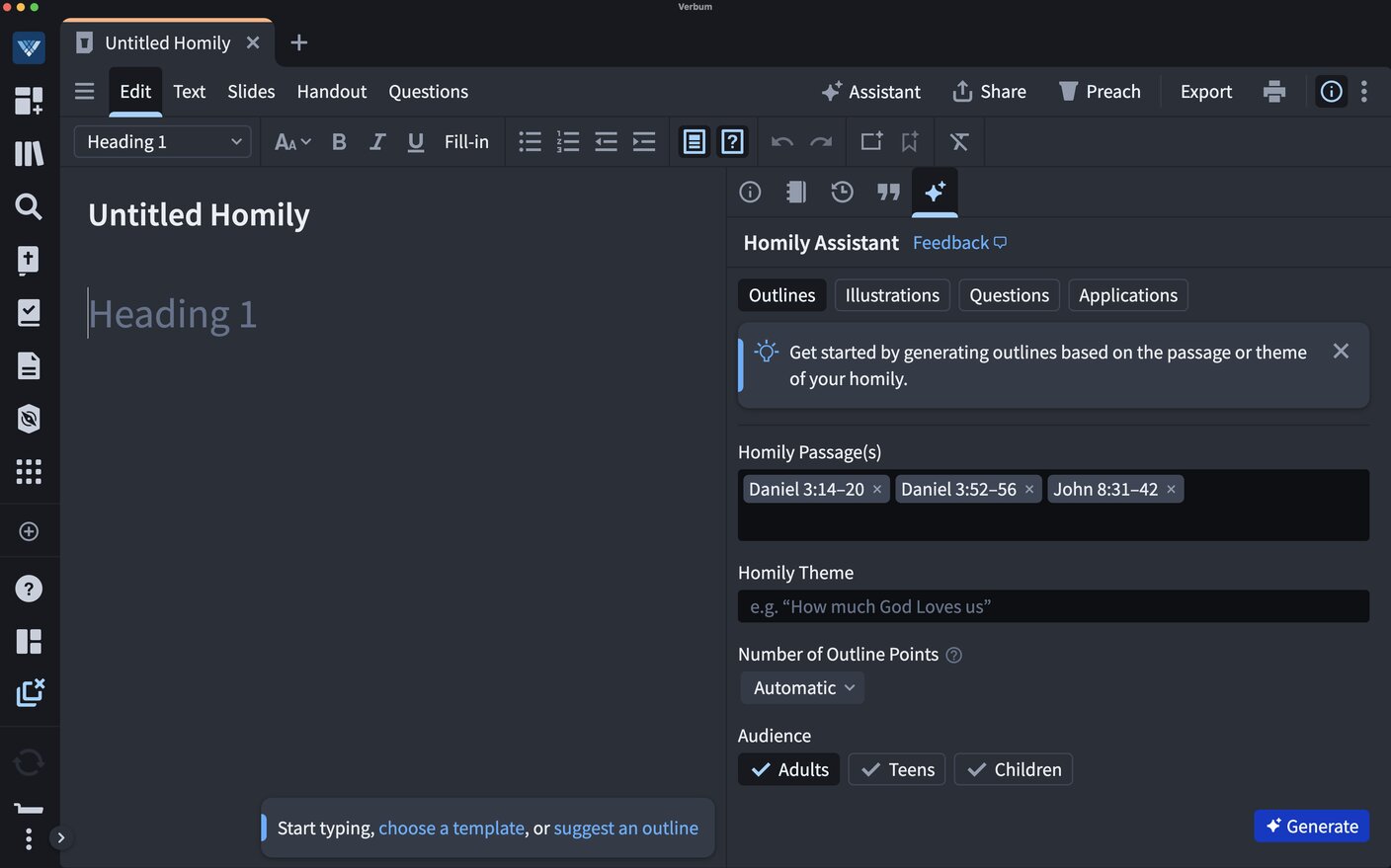Screen dimensions: 1391x868
Task: Open the library icon in the left sidebar
Action: click(x=29, y=153)
